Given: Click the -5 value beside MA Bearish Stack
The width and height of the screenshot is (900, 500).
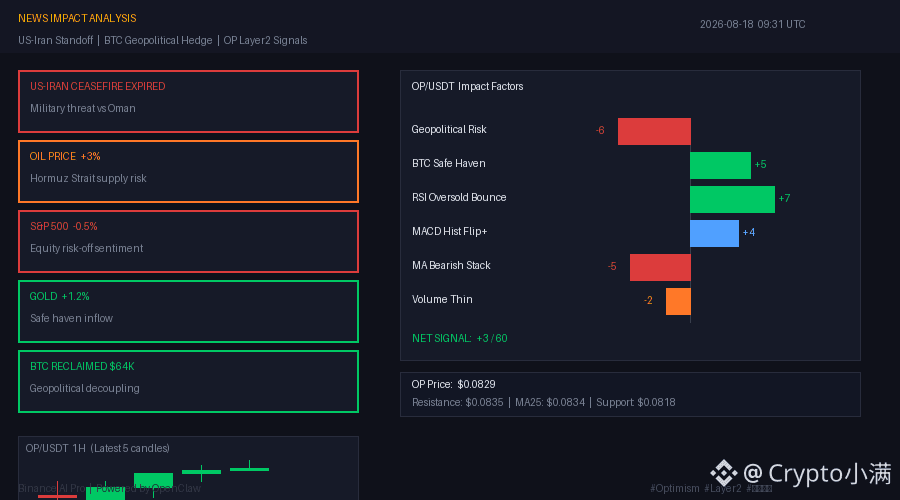Looking at the screenshot, I should pyautogui.click(x=612, y=267).
